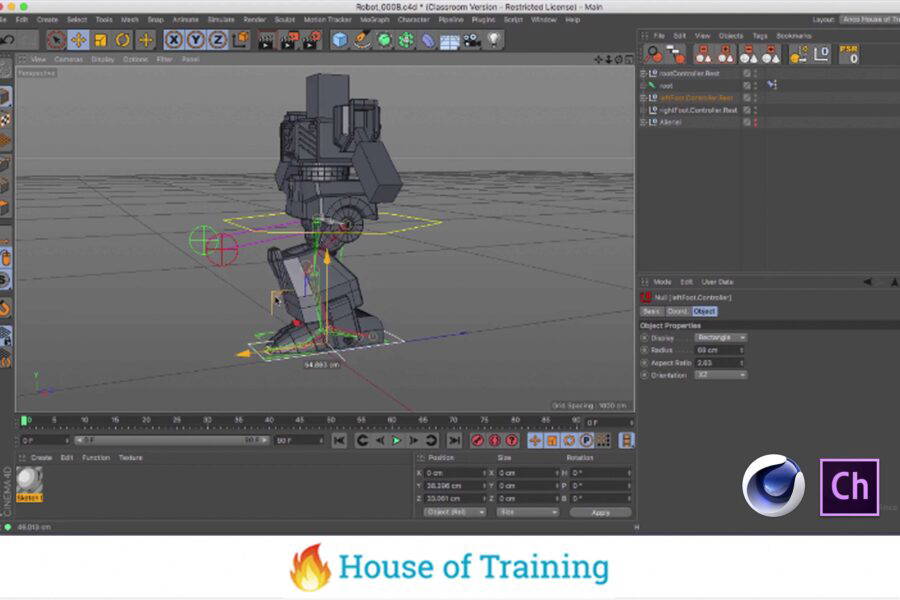This screenshot has width=900, height=600.
Task: Open the viewport Cameras menu
Action: (68, 59)
